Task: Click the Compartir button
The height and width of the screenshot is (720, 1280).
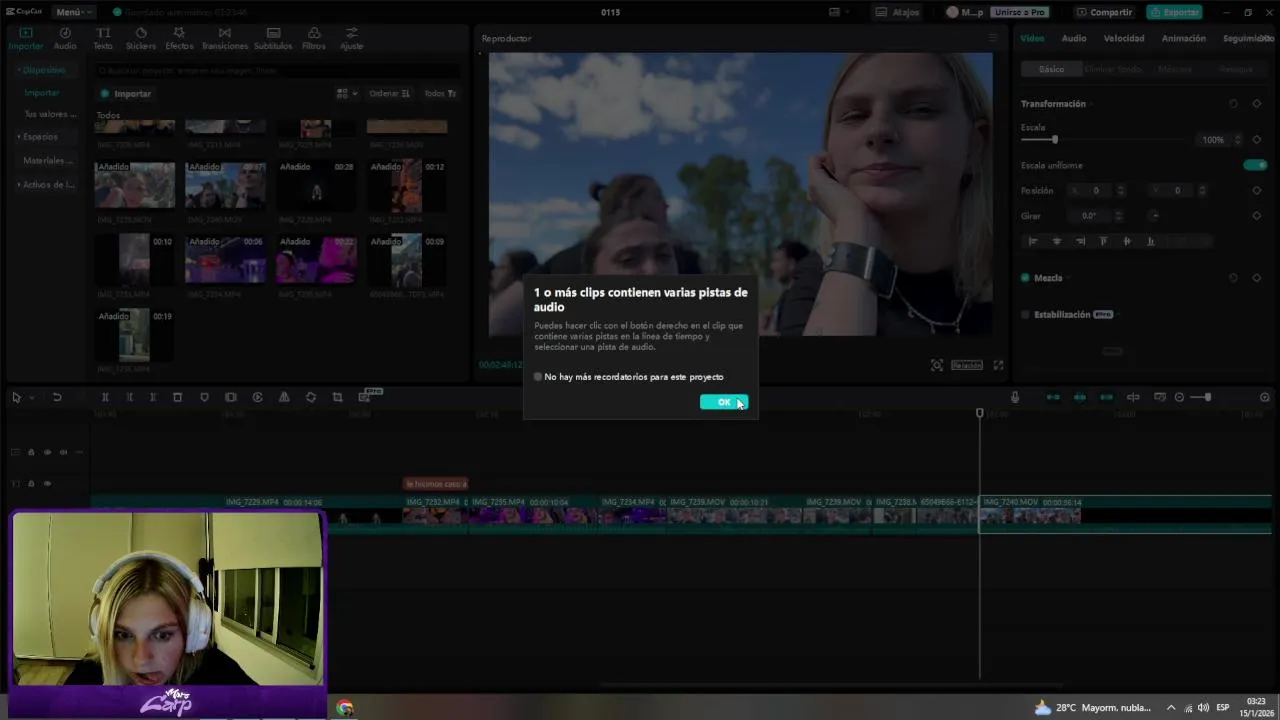Action: 1104,12
